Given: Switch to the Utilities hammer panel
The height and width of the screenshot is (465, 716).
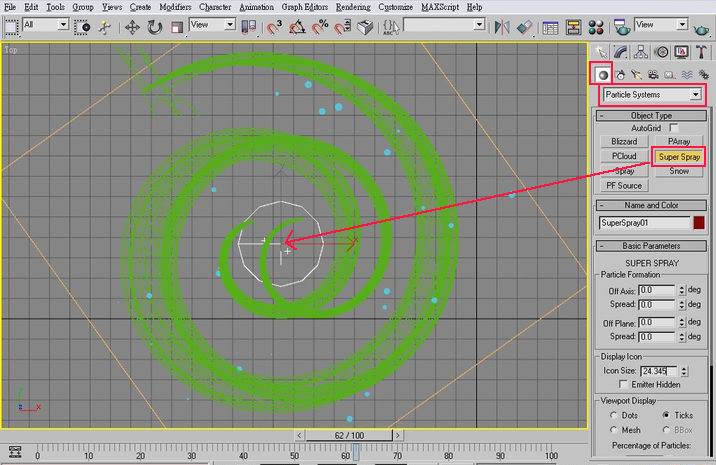Looking at the screenshot, I should click(x=700, y=52).
